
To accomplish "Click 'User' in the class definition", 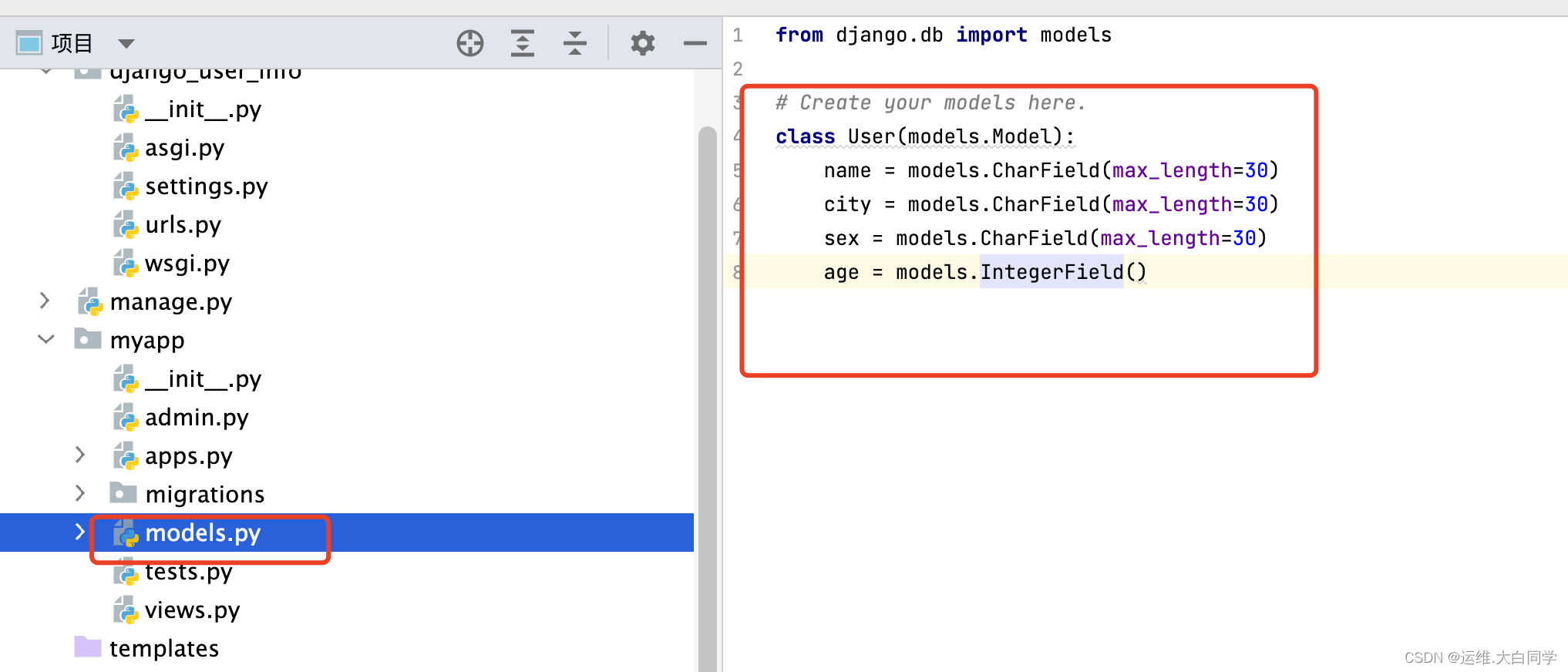I will coord(871,137).
